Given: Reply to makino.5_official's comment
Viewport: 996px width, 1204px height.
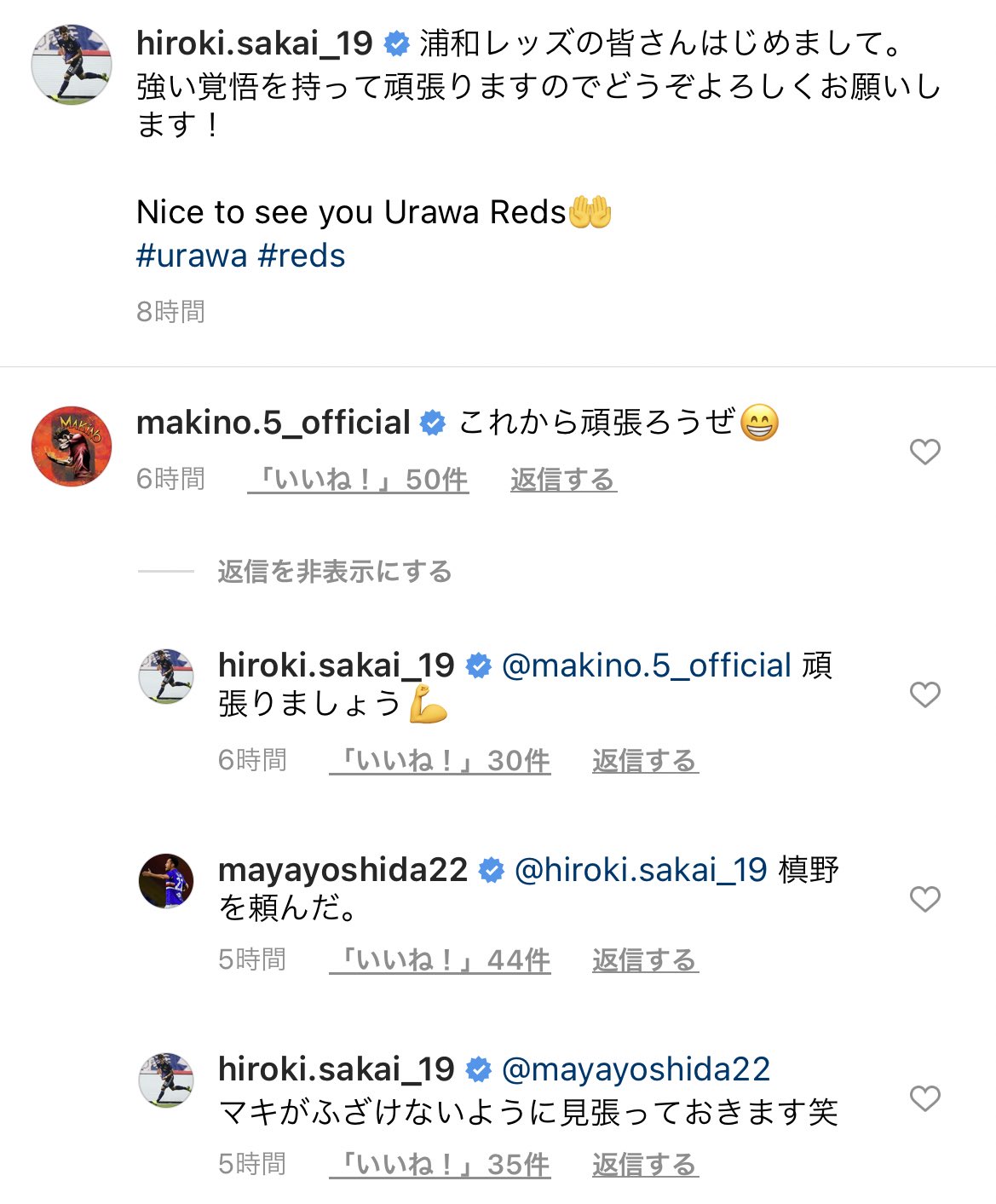Looking at the screenshot, I should [562, 480].
